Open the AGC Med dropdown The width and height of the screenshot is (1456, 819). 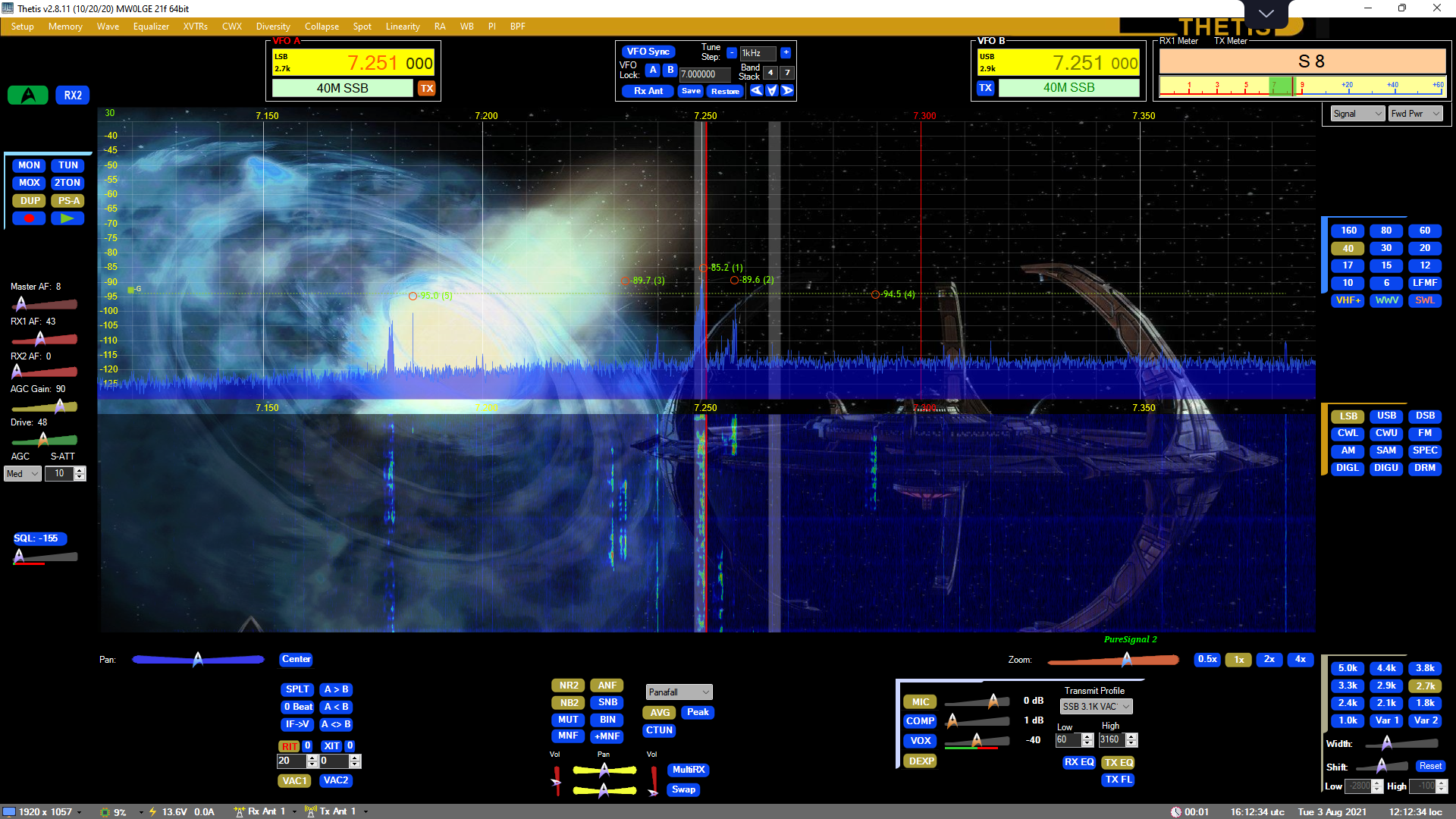23,474
